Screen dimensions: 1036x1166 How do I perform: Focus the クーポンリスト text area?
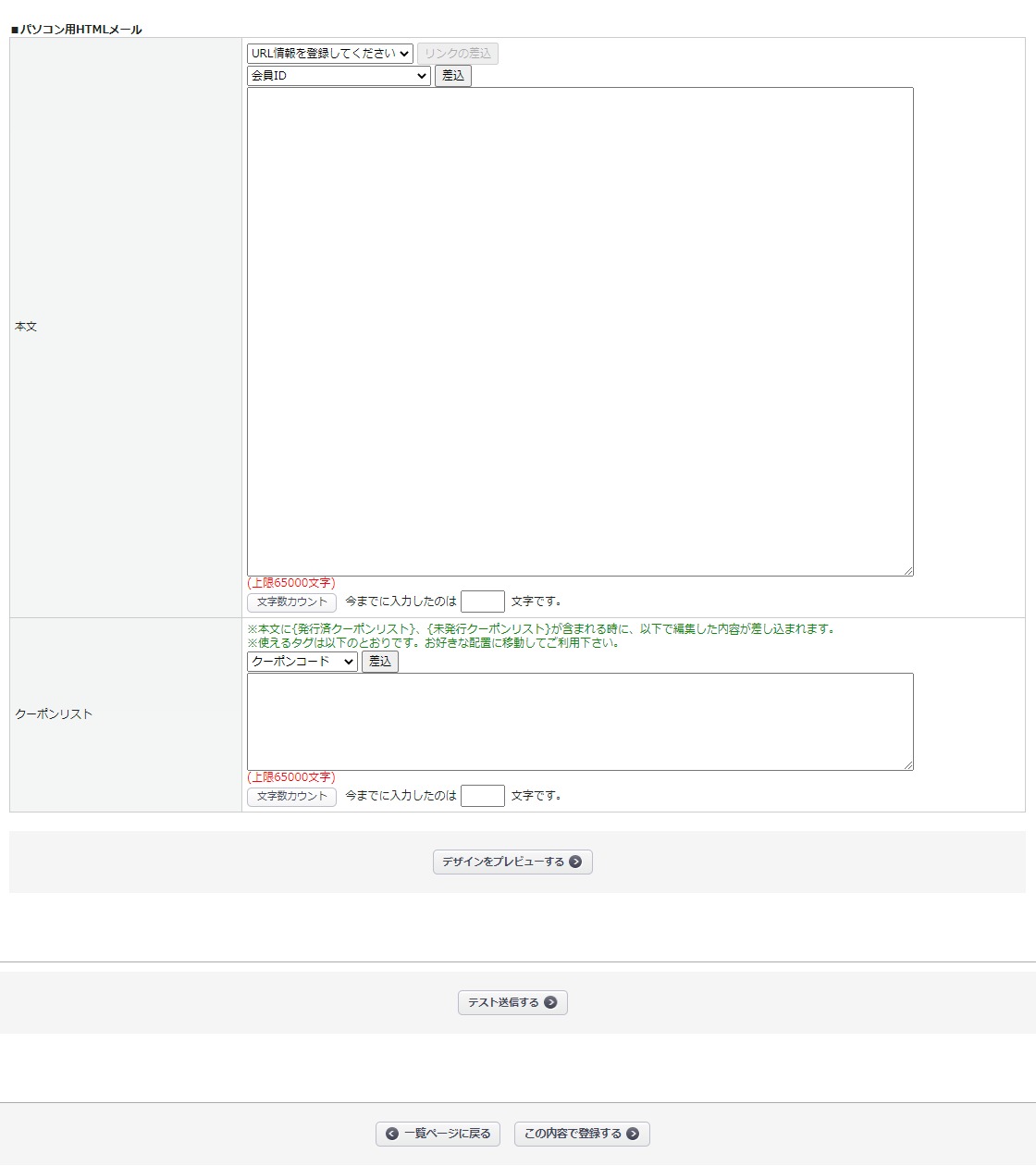coord(580,722)
